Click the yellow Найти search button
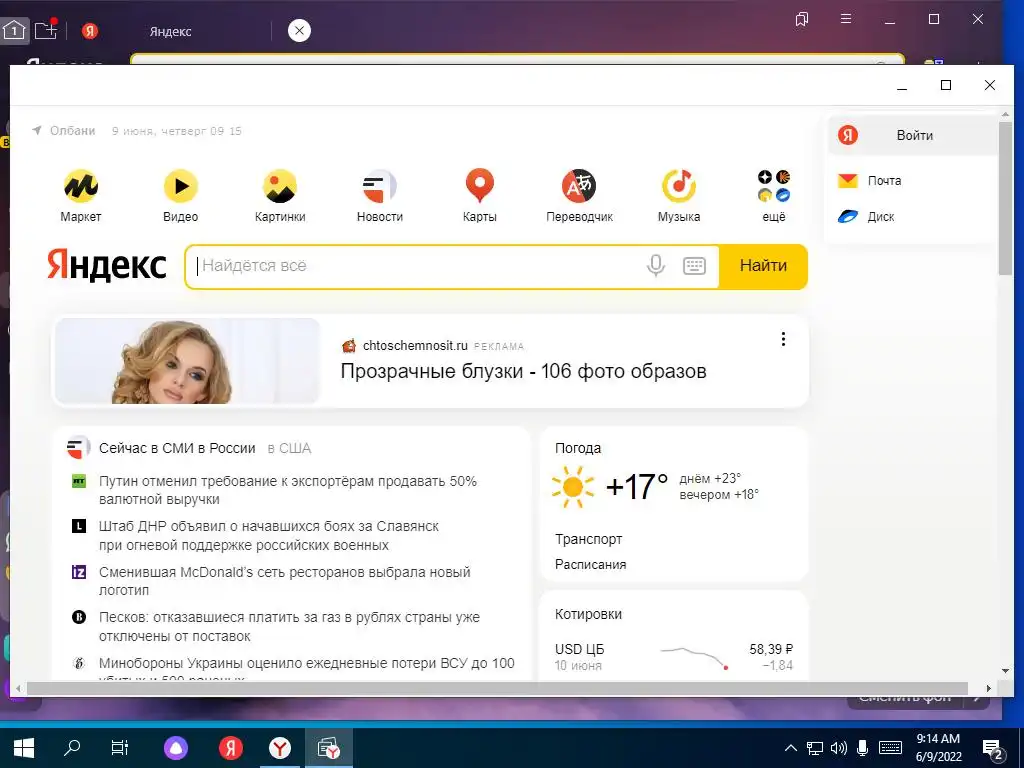The width and height of the screenshot is (1024, 768). pyautogui.click(x=763, y=266)
